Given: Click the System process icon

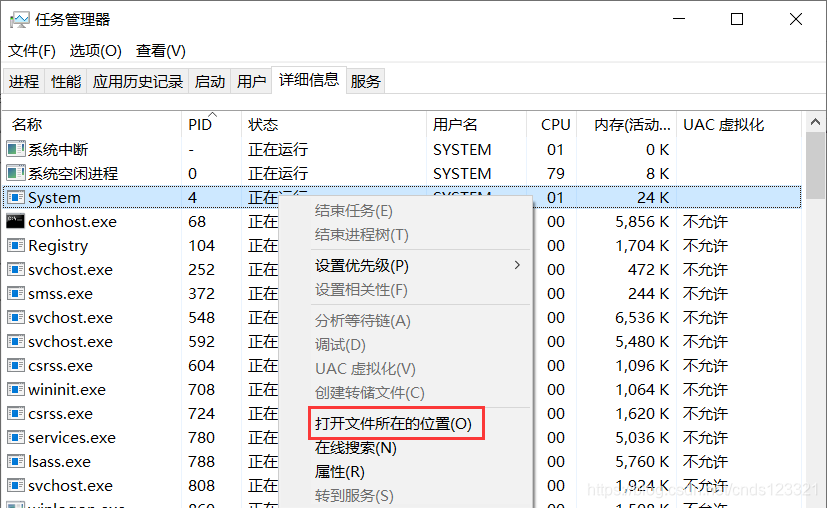Looking at the screenshot, I should (x=16, y=198).
